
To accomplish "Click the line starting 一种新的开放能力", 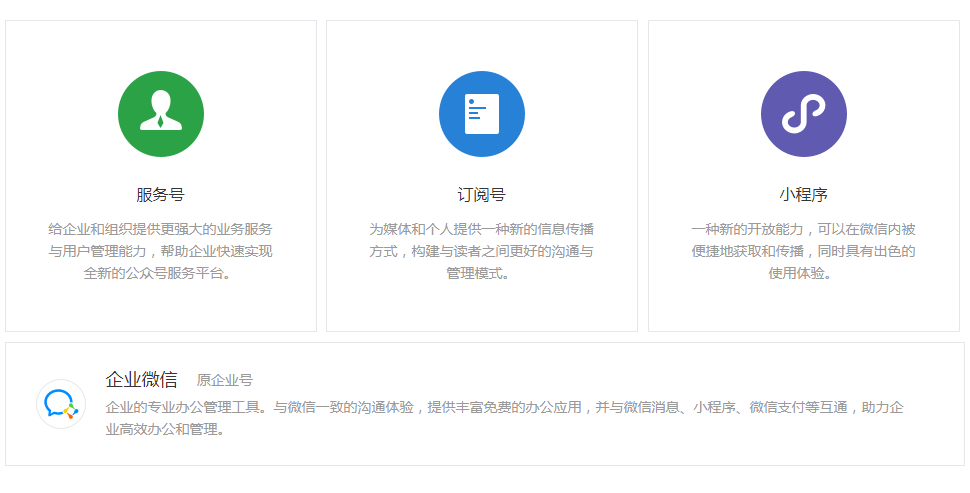I will pyautogui.click(x=803, y=229).
